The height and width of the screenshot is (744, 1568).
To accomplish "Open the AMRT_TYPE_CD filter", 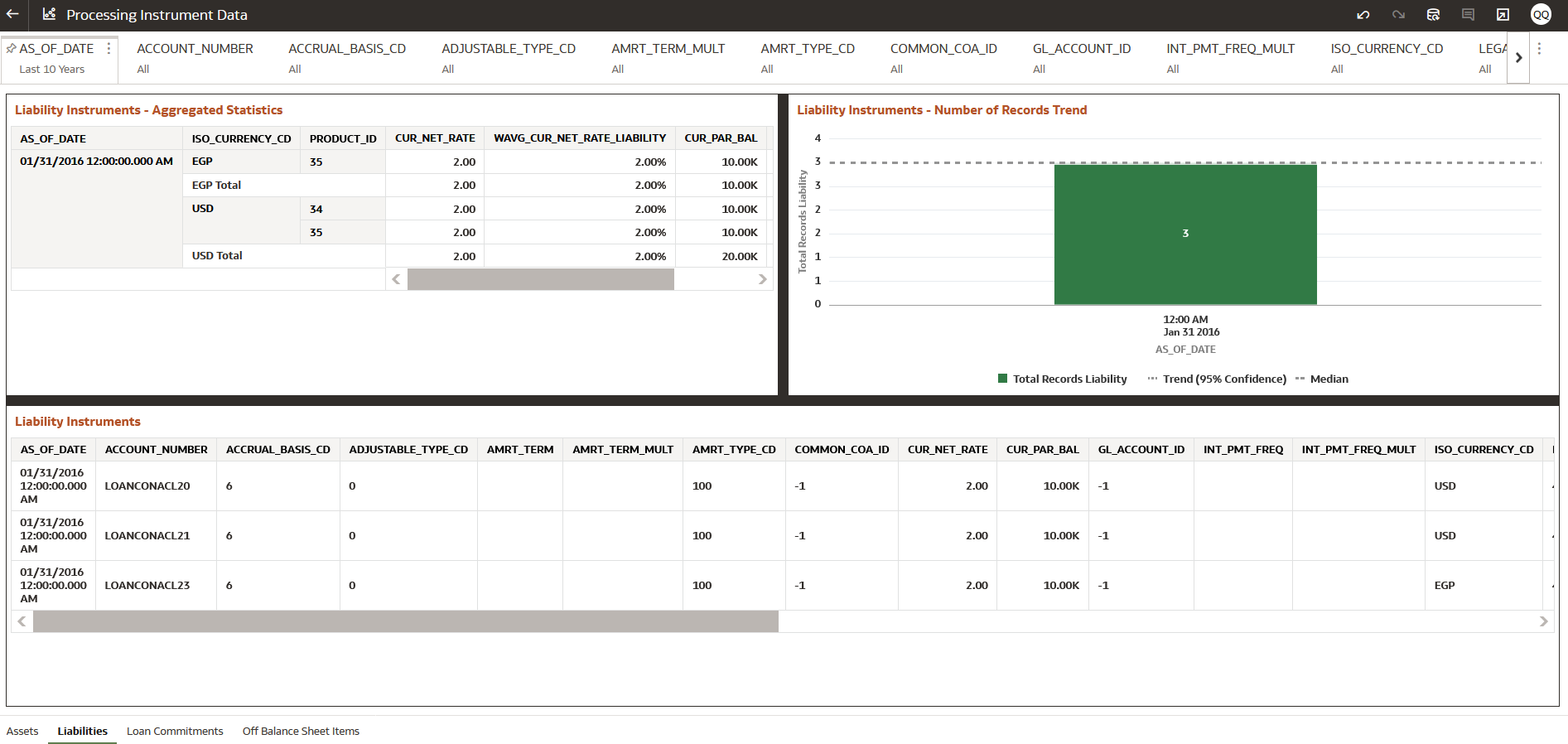I will point(808,59).
